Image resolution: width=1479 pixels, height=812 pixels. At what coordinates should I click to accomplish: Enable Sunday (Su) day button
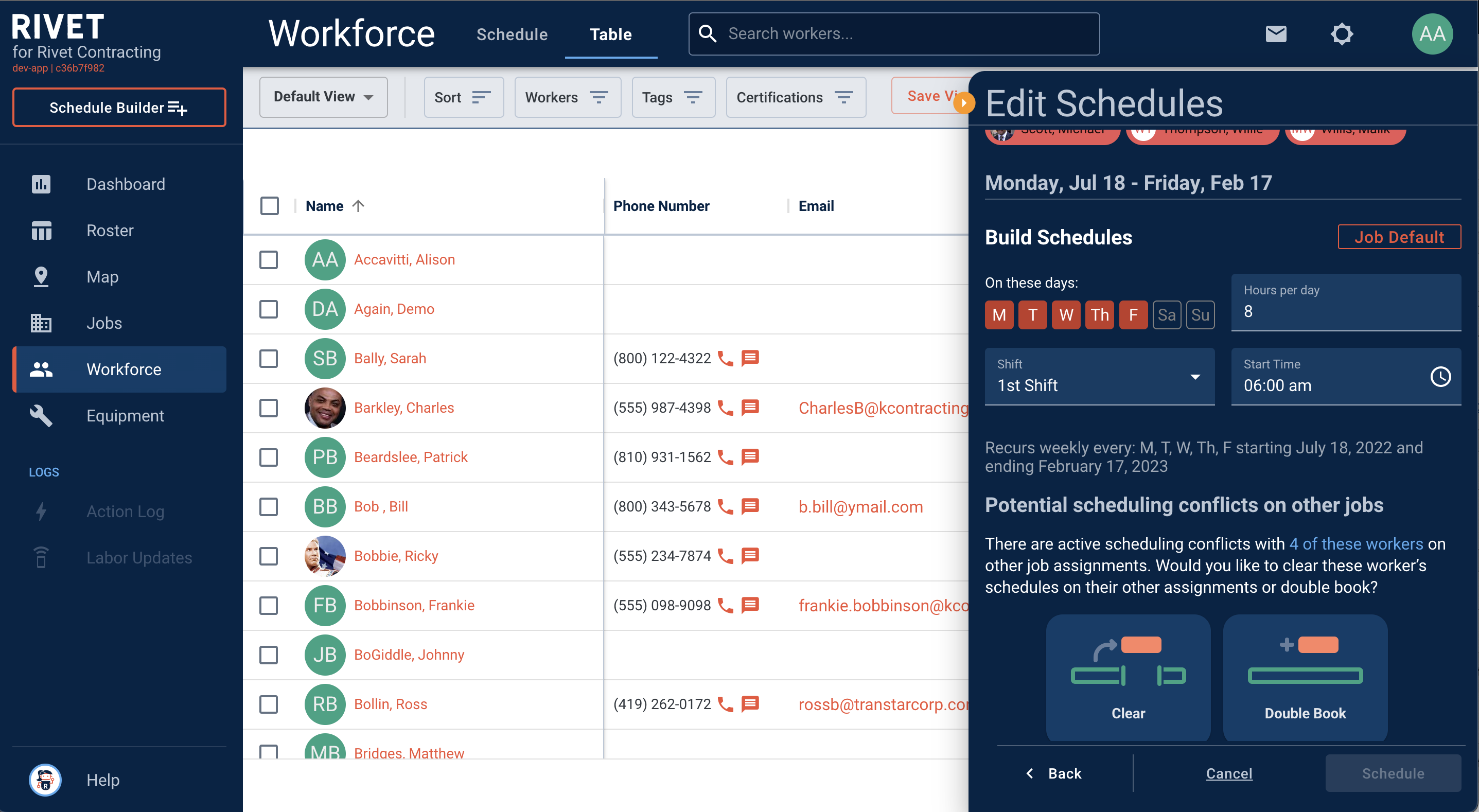(1200, 315)
